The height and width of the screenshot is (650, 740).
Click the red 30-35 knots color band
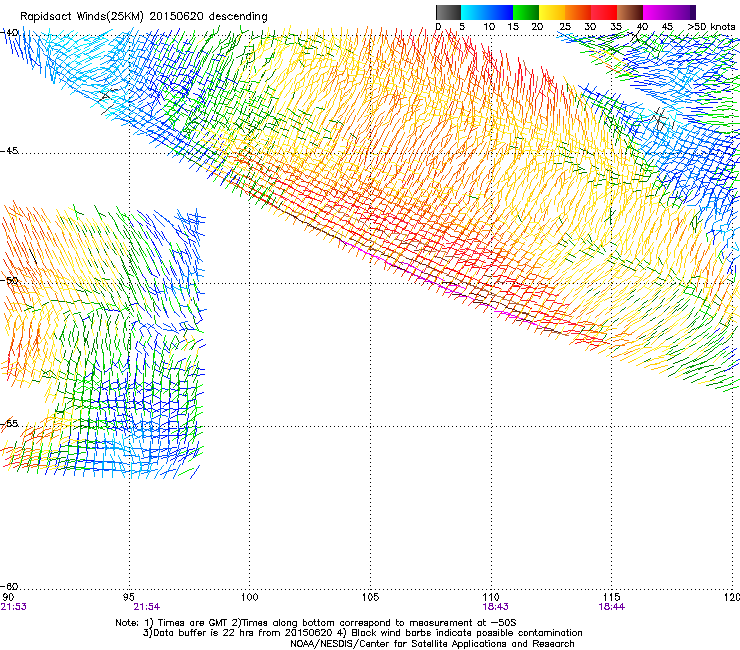pyautogui.click(x=604, y=12)
